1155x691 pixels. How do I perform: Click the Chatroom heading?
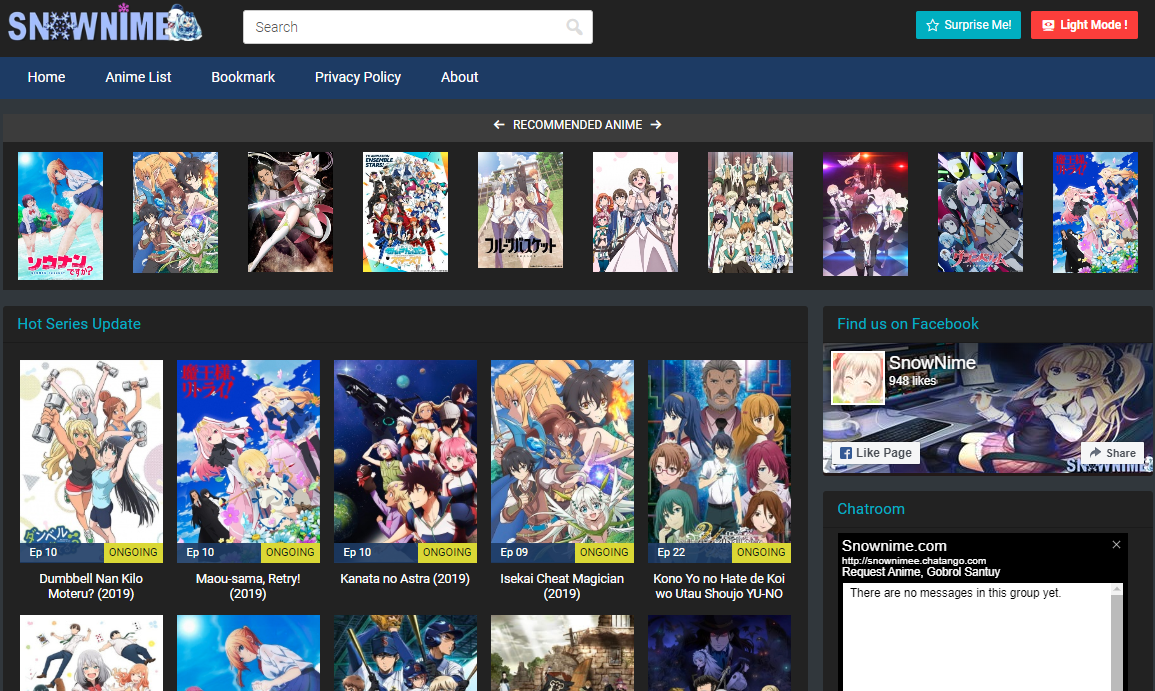[871, 509]
